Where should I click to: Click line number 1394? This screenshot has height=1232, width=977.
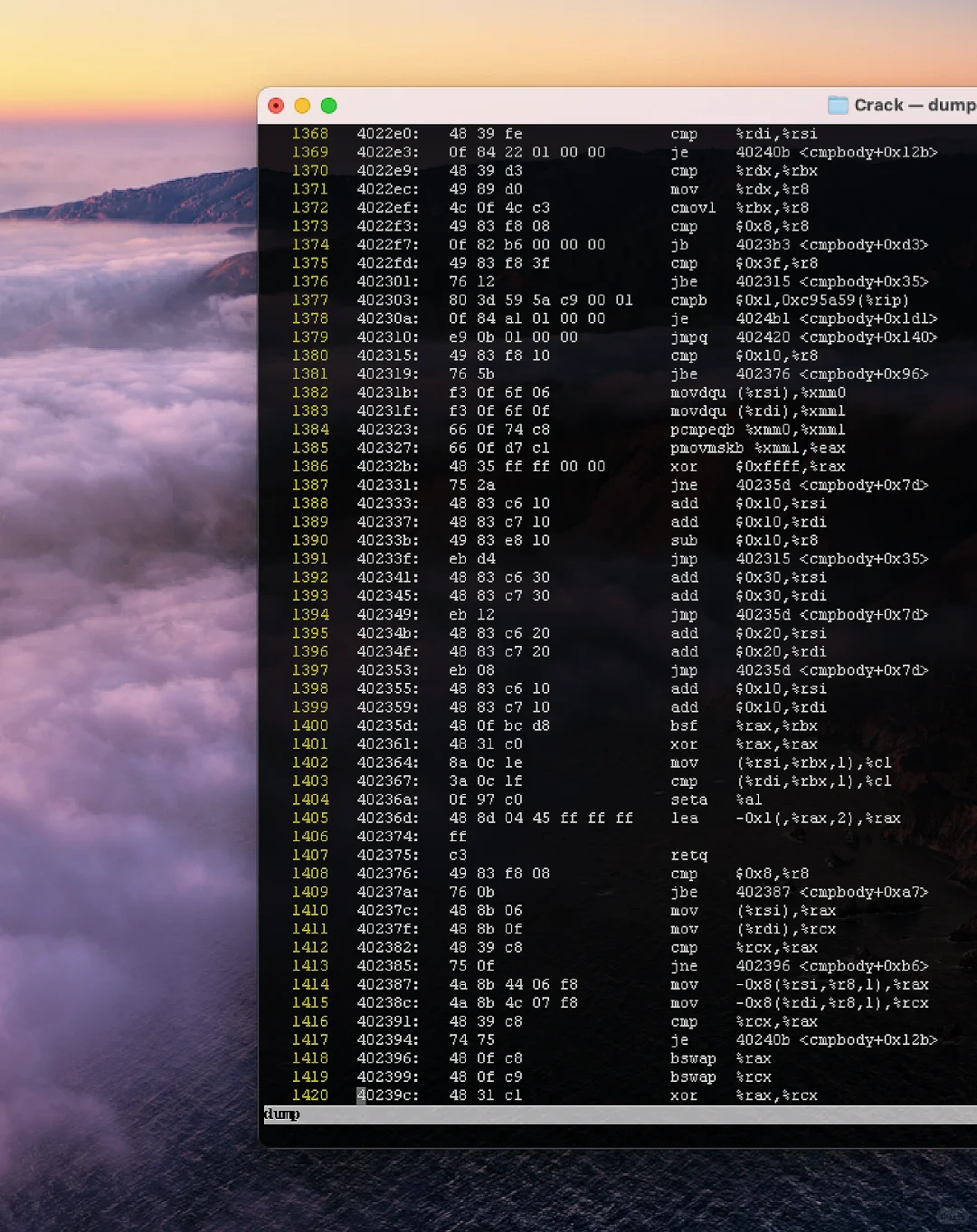(x=309, y=615)
